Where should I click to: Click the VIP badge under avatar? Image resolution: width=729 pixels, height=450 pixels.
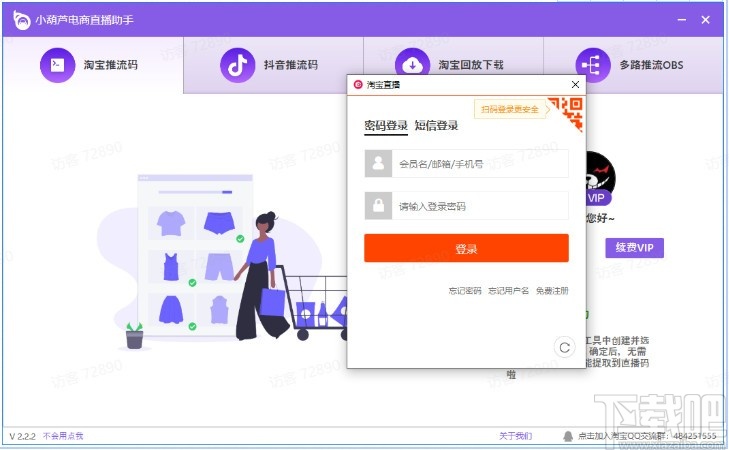click(x=597, y=199)
